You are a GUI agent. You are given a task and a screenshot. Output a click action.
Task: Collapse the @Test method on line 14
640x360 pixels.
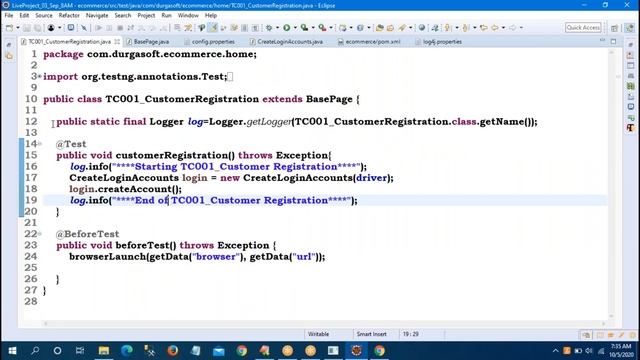(x=40, y=144)
